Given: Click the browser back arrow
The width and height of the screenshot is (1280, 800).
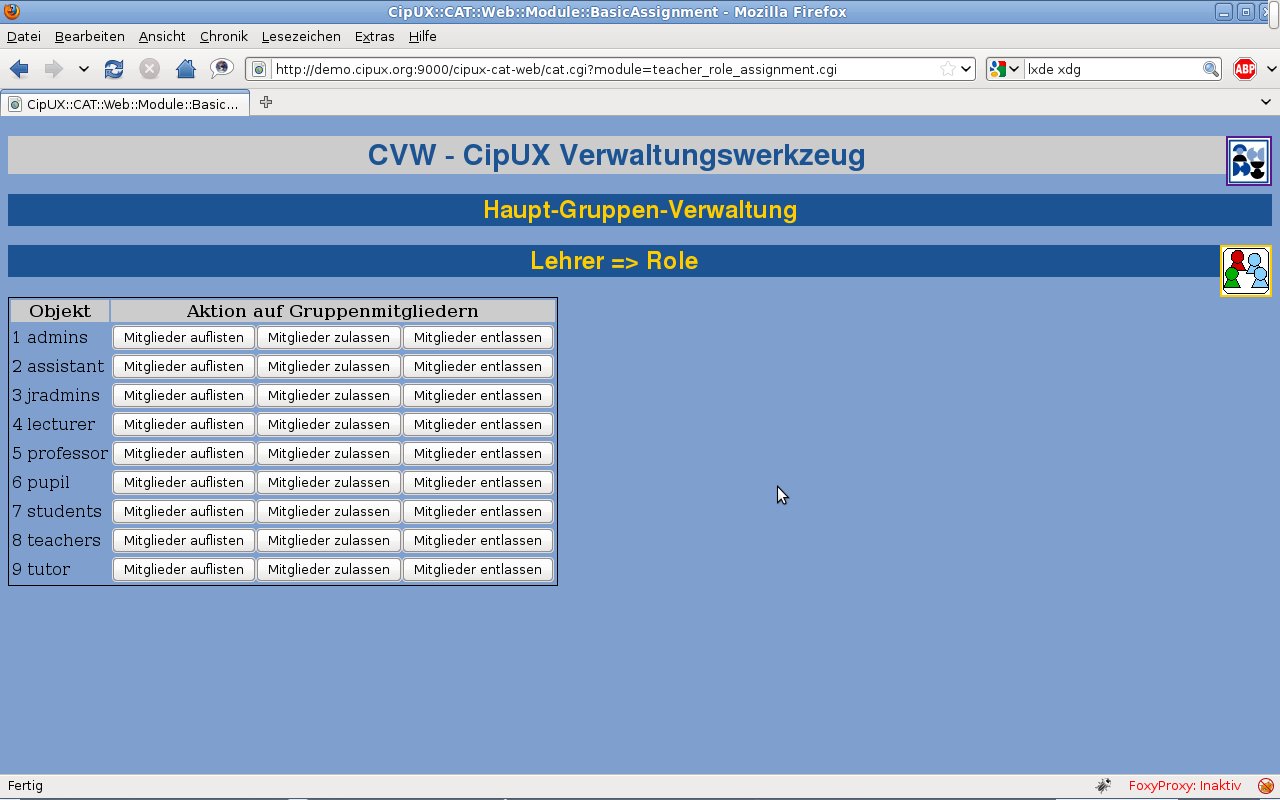Looking at the screenshot, I should point(19,69).
